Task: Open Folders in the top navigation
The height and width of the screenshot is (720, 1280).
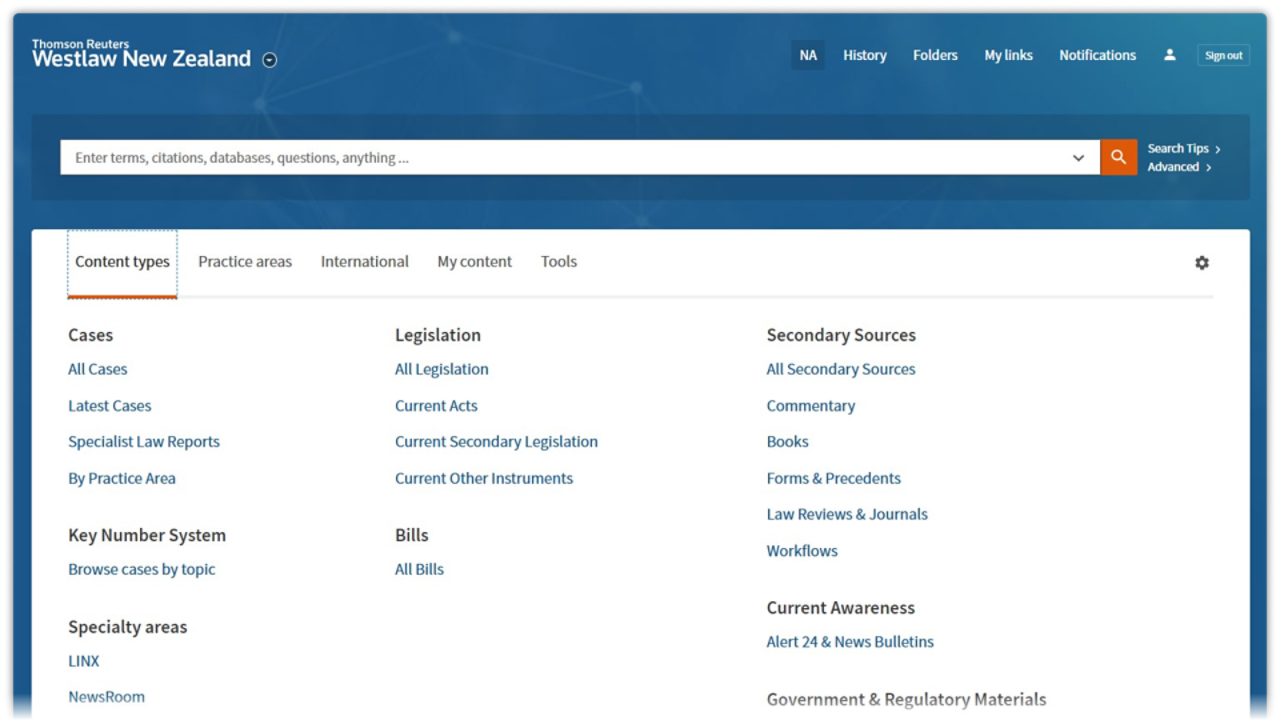Action: pos(935,55)
